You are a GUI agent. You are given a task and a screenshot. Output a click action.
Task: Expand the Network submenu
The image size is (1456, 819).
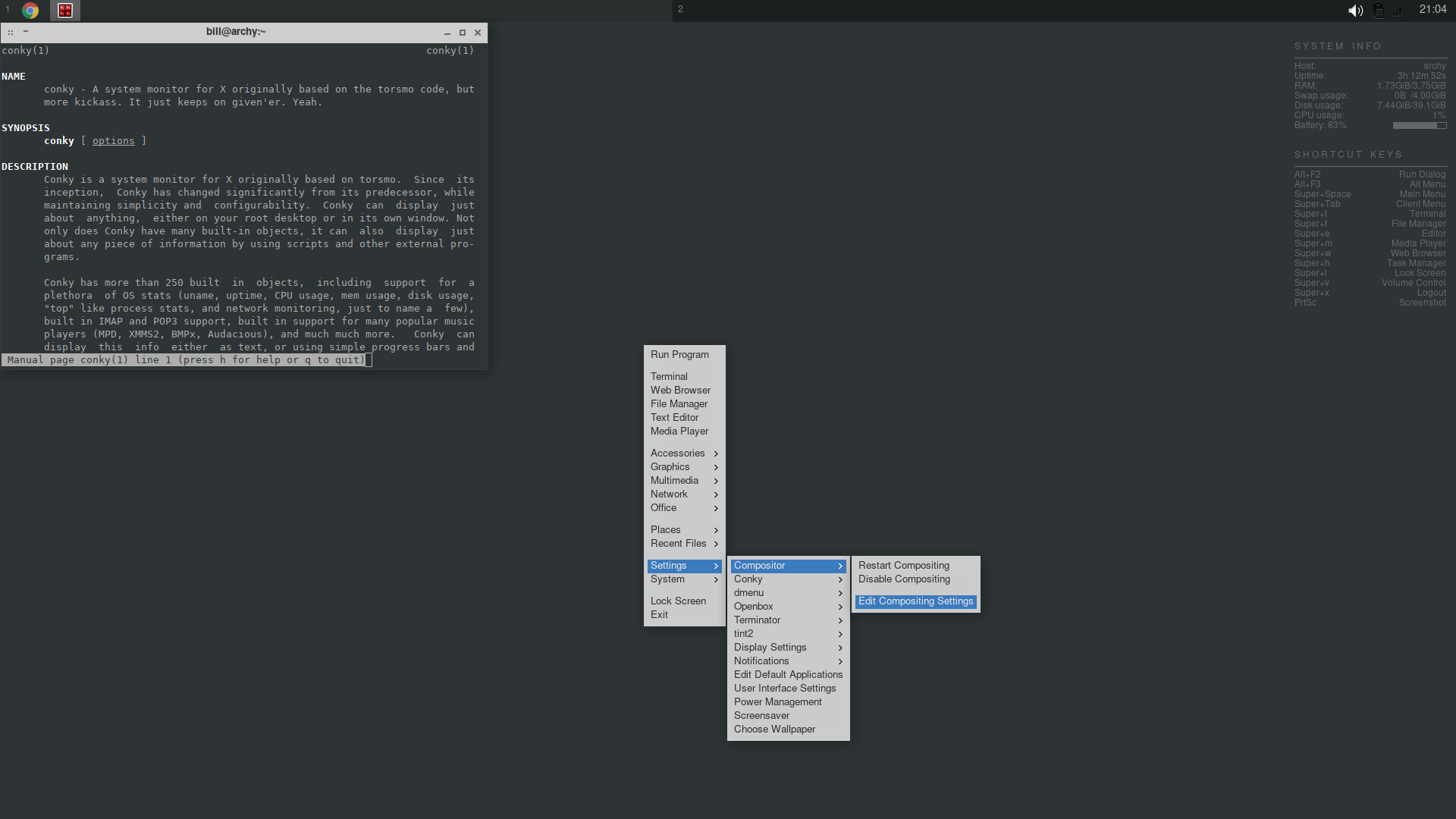[x=684, y=494]
